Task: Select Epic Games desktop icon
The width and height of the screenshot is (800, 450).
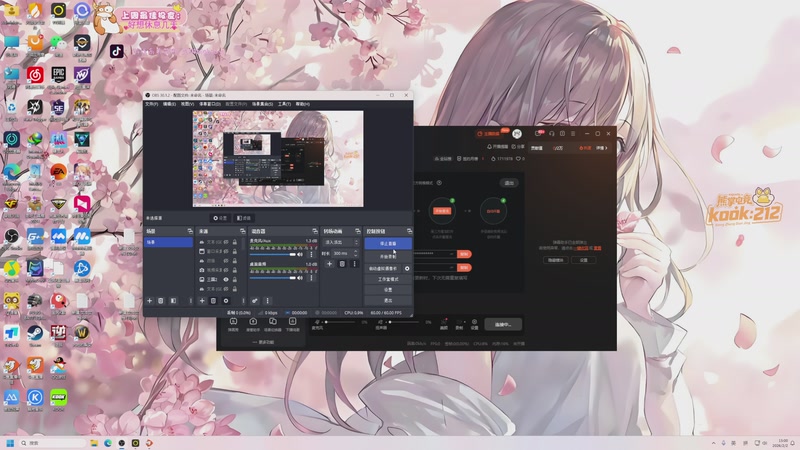Action: (x=58, y=77)
